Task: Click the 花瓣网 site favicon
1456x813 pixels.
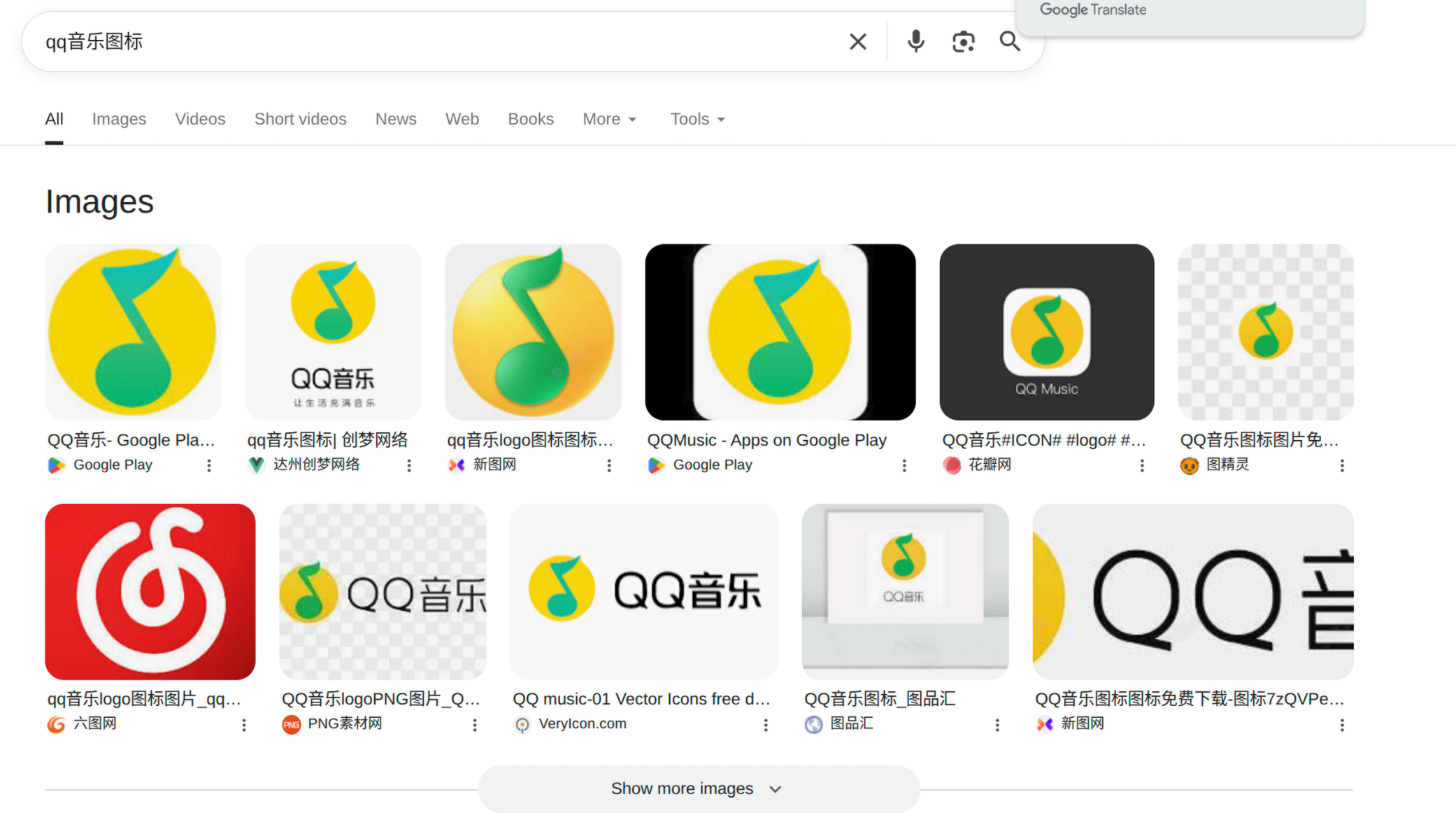Action: pyautogui.click(x=952, y=465)
